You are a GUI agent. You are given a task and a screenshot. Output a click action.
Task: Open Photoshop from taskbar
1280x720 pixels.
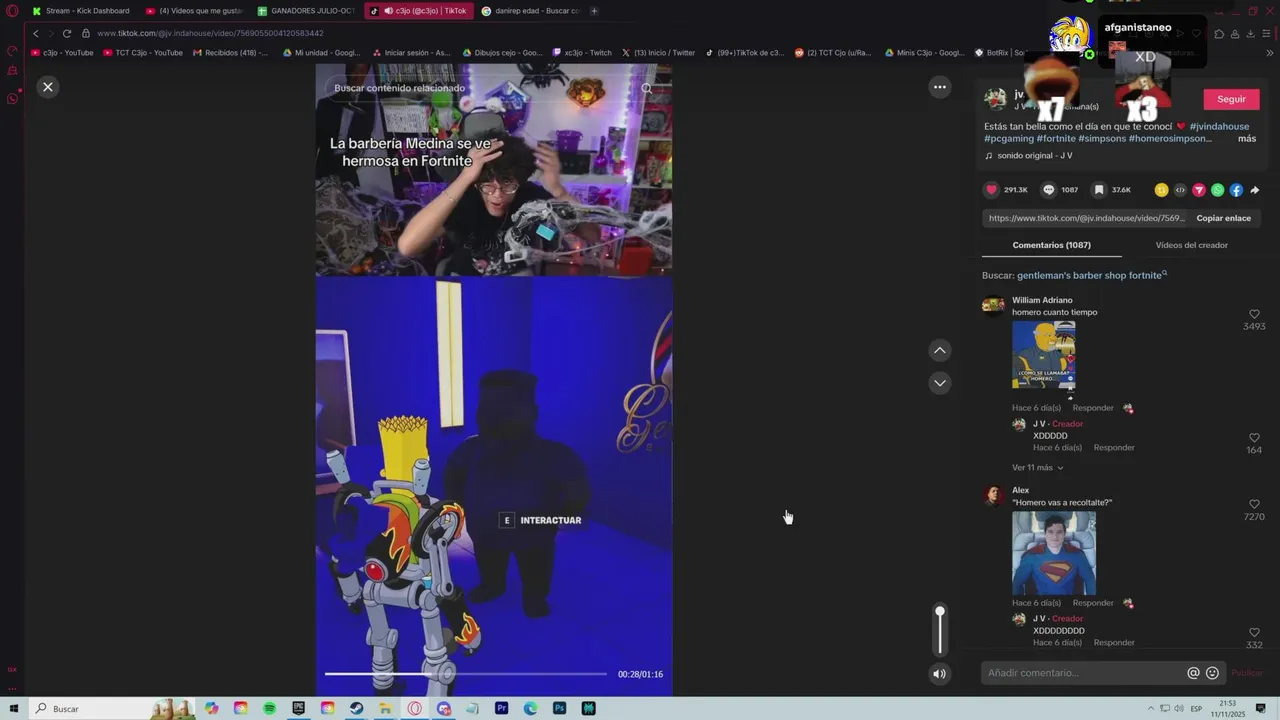click(559, 708)
